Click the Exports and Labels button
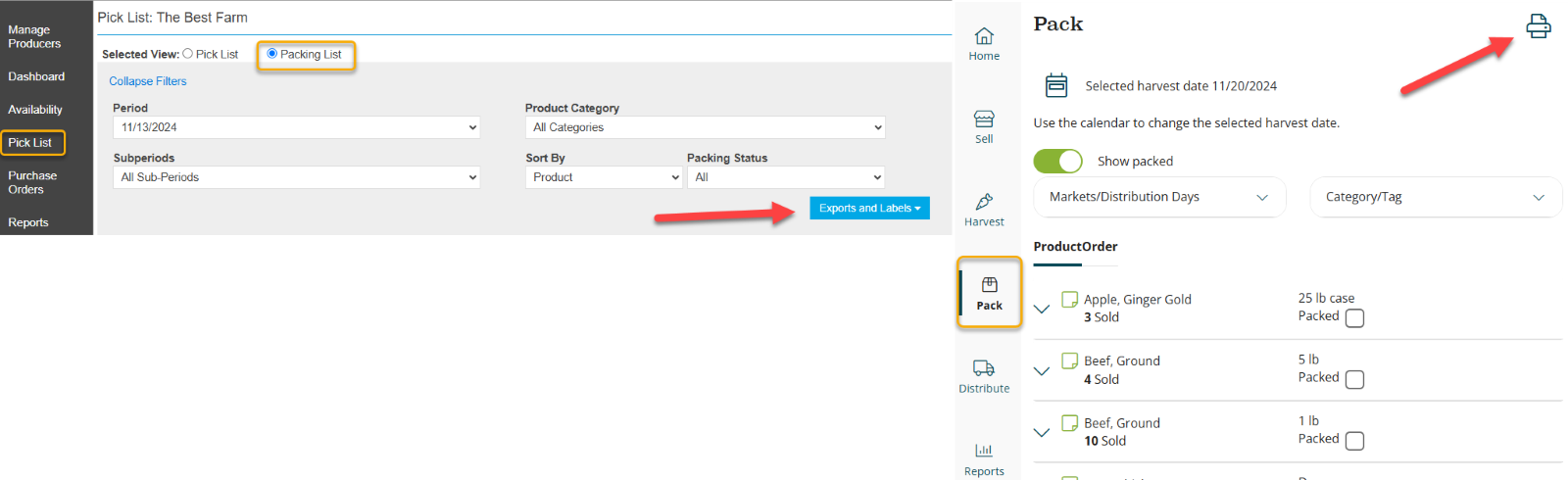 pyautogui.click(x=869, y=208)
